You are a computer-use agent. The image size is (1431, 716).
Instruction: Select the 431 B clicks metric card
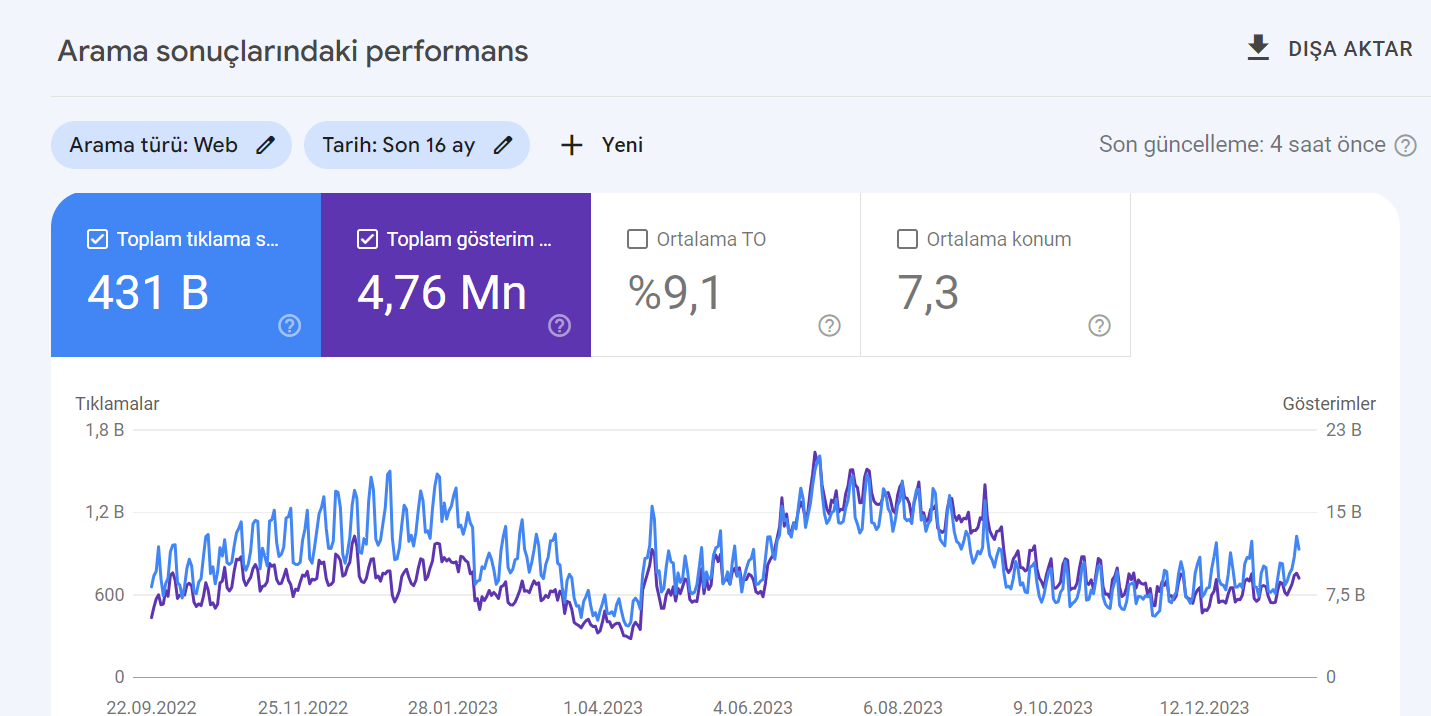coord(186,275)
